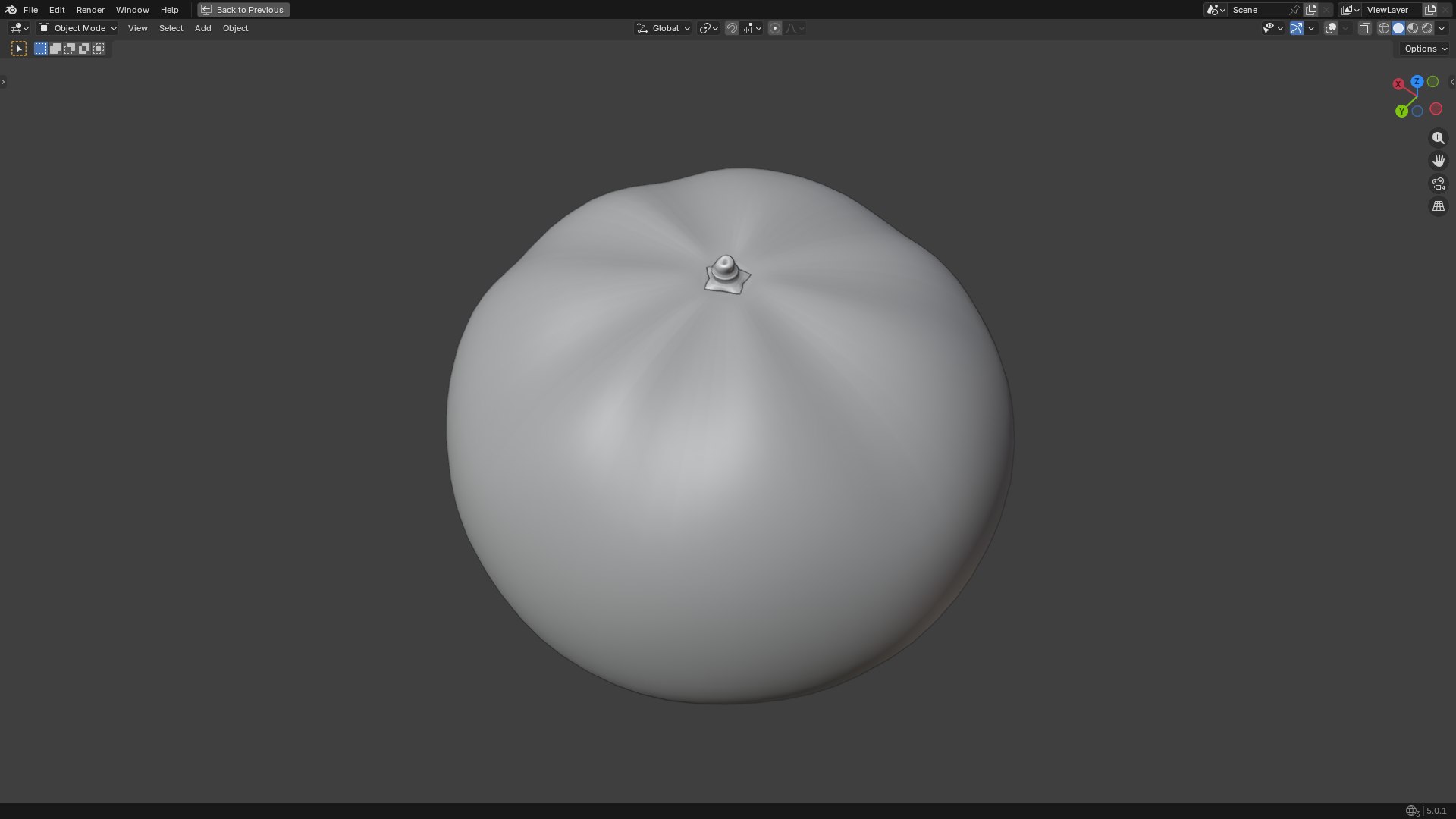Switch perspective/orthographic grid icon
Viewport: 1456px width, 819px height.
pyautogui.click(x=1438, y=206)
